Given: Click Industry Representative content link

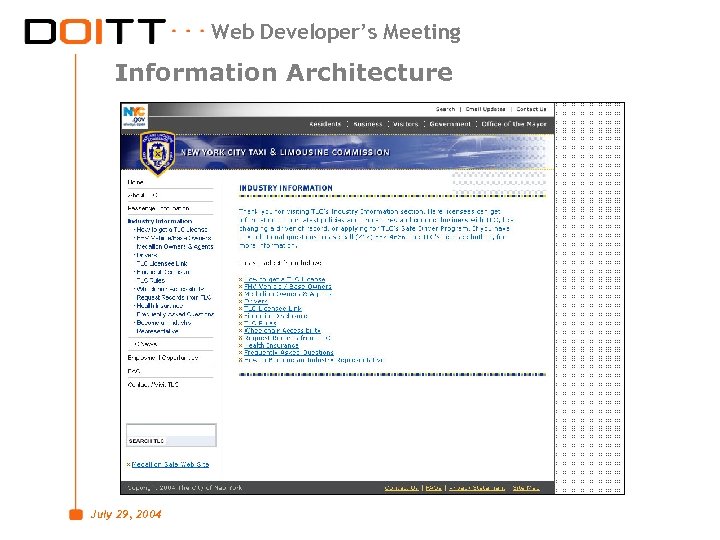Looking at the screenshot, I should coord(314,360).
